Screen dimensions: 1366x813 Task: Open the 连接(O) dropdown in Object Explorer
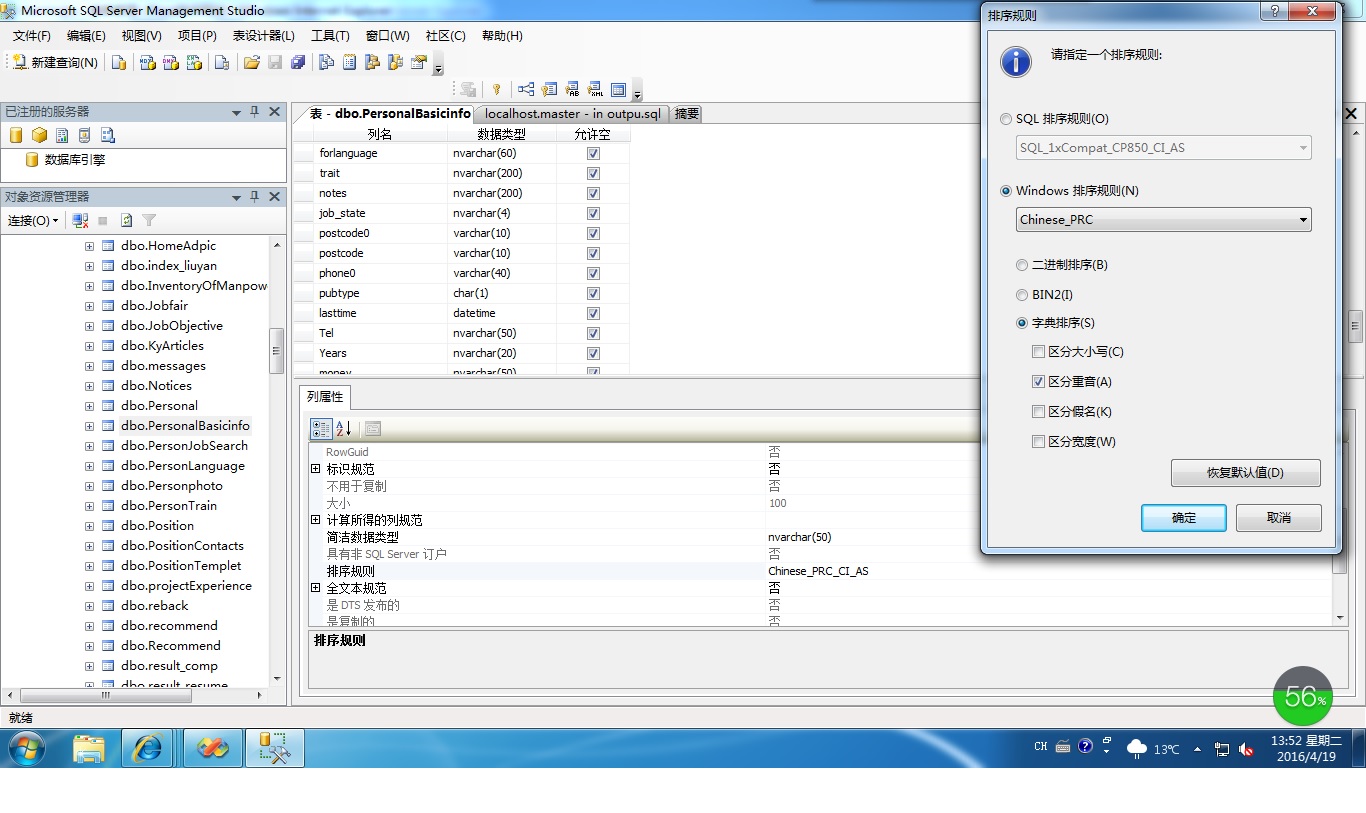33,220
